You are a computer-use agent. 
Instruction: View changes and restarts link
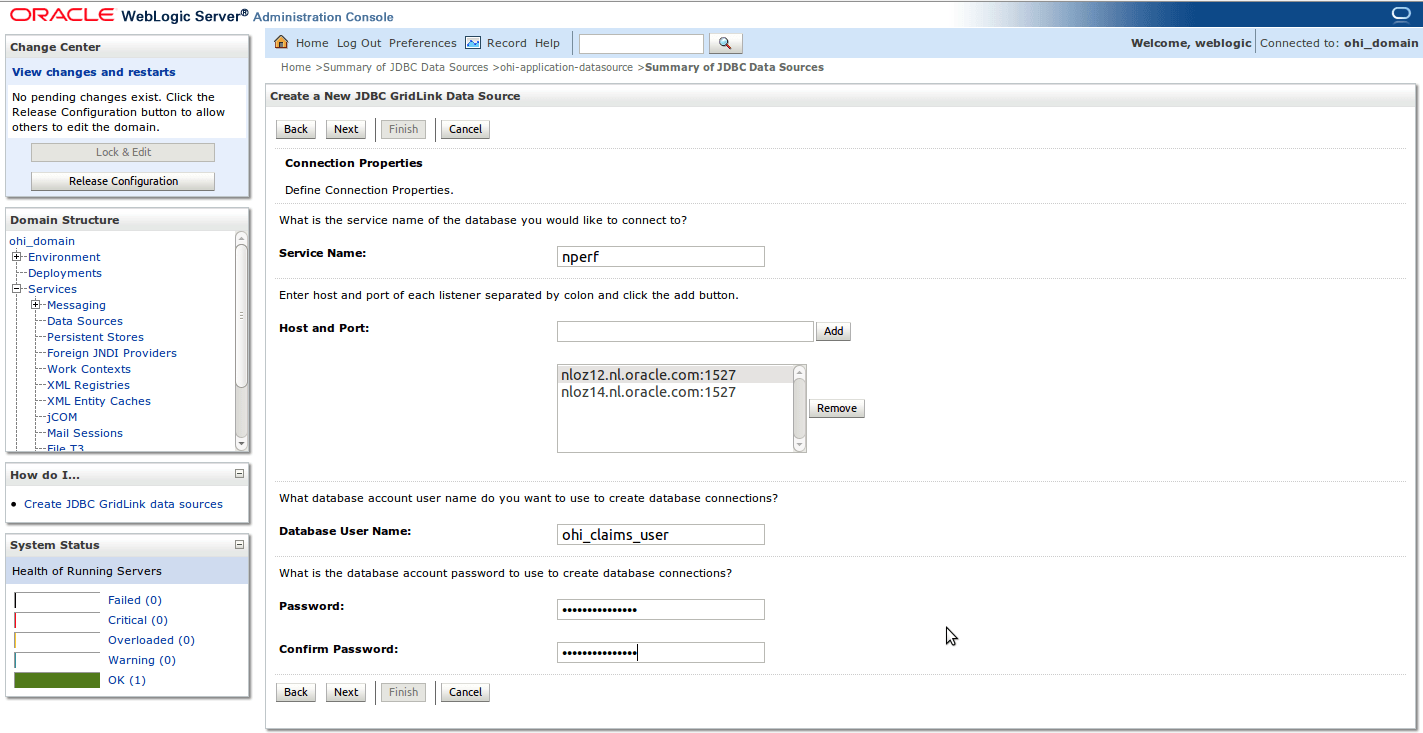tap(94, 72)
